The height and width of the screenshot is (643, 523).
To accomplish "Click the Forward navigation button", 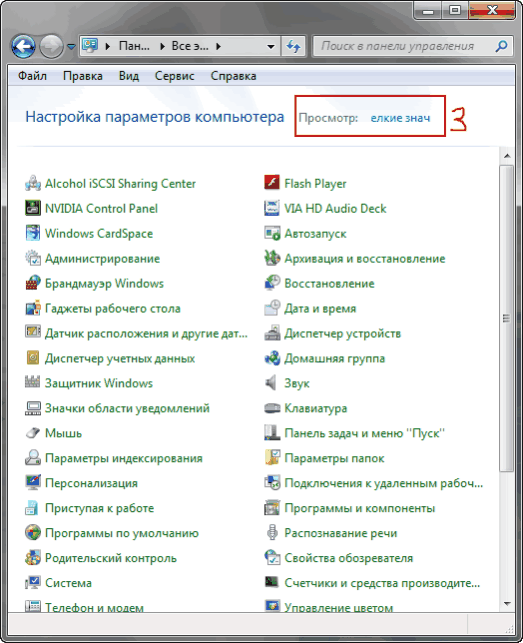I will click(51, 46).
